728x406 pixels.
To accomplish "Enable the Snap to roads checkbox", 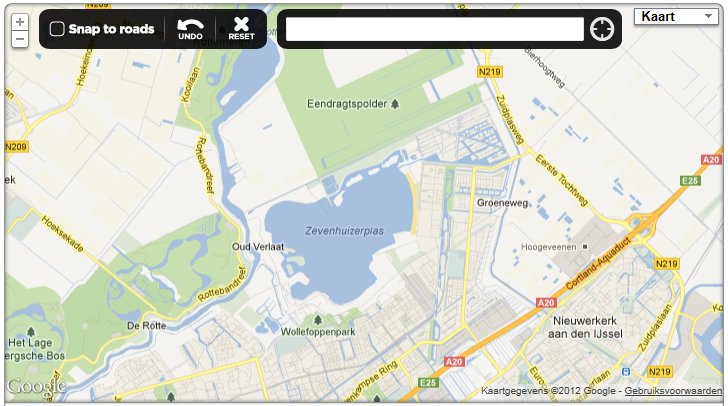I will pyautogui.click(x=57, y=29).
